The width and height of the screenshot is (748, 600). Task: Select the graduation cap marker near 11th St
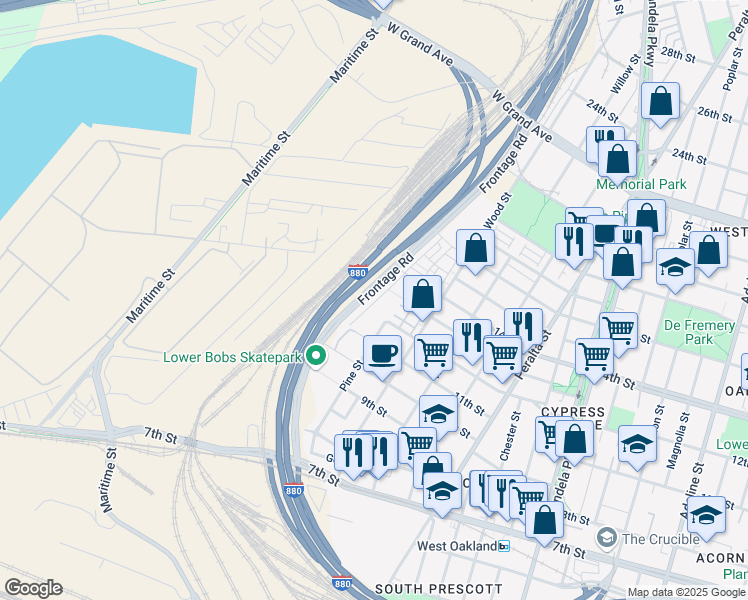click(438, 415)
